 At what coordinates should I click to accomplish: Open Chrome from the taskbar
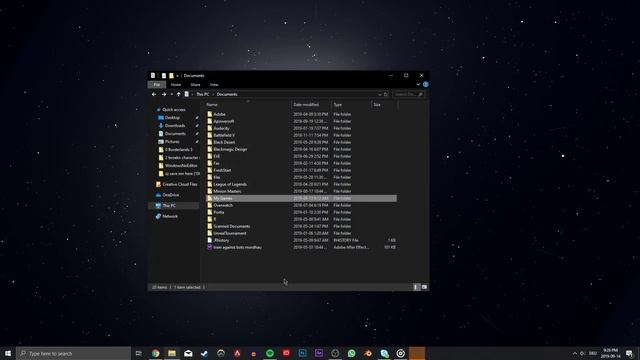(x=156, y=353)
